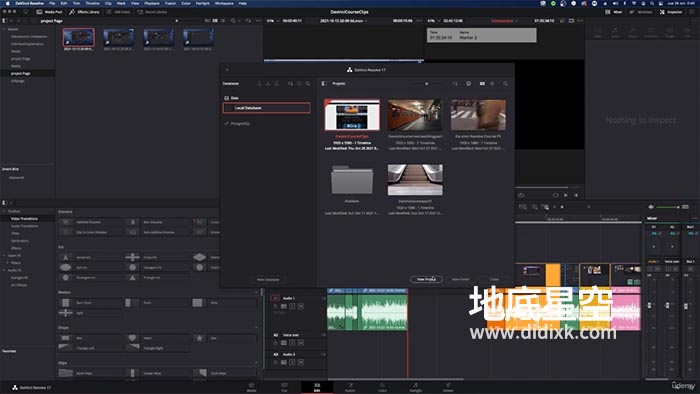Image resolution: width=700 pixels, height=394 pixels.
Task: Click project info circle icon
Action: coord(468,83)
